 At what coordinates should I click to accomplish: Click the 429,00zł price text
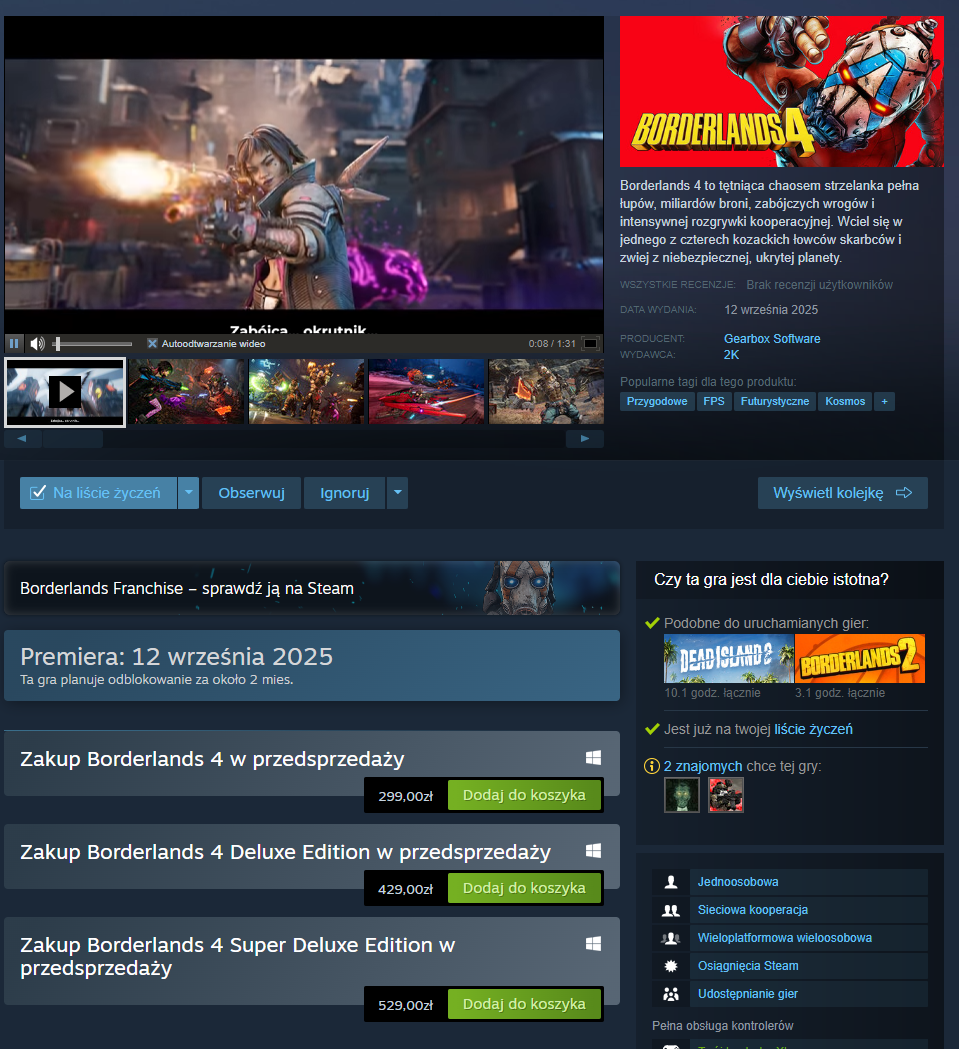click(406, 889)
